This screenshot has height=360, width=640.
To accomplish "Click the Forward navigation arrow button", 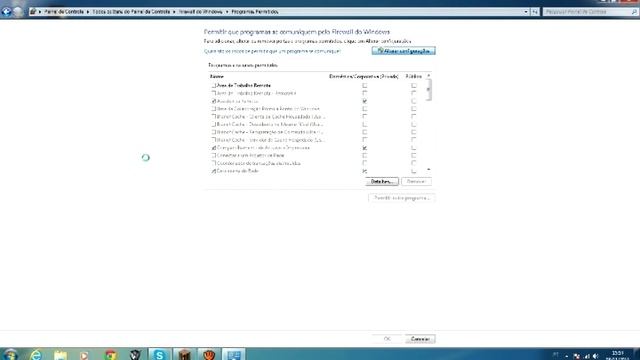I will (x=18, y=12).
